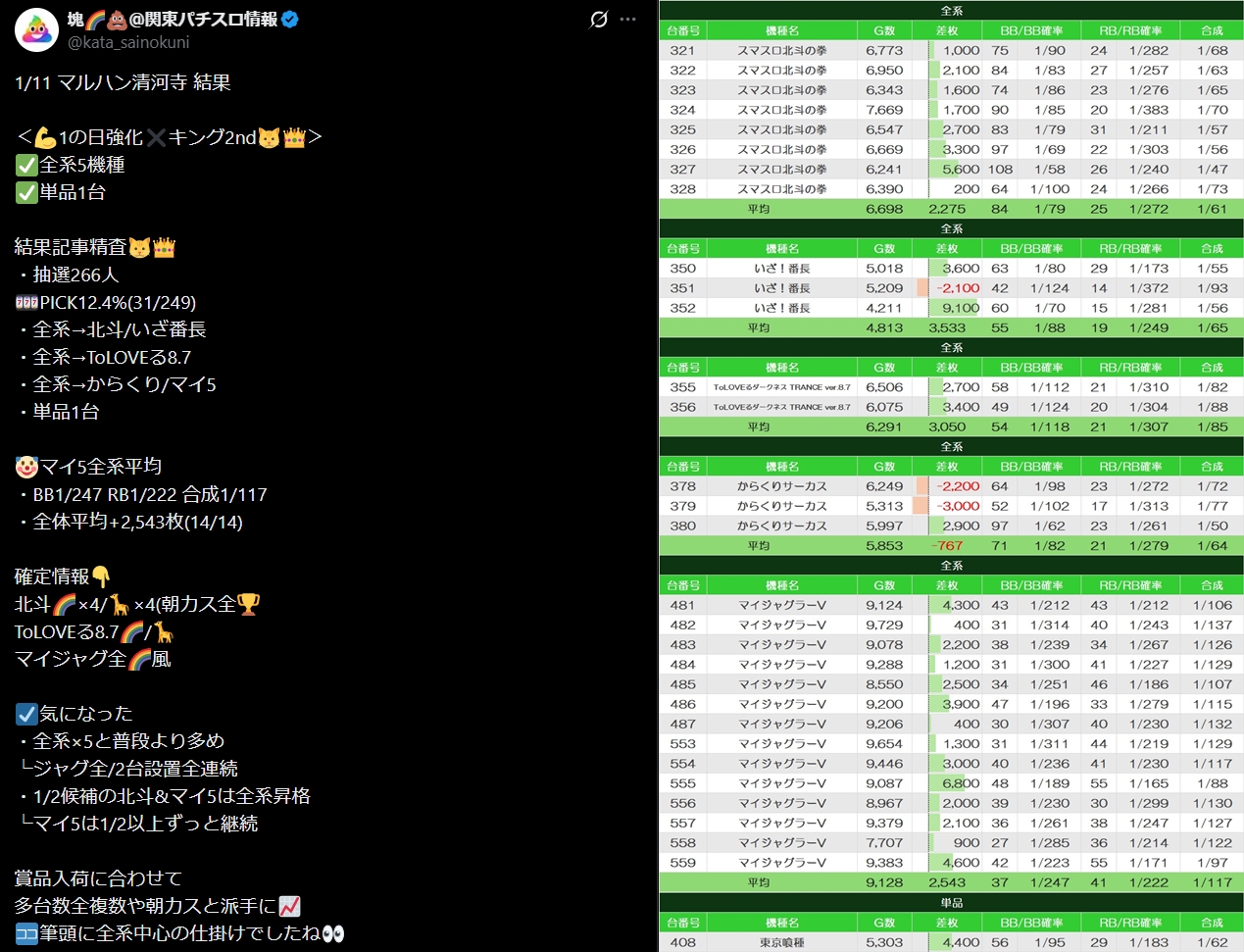The width and height of the screenshot is (1244, 952).
Task: Click the BB count 108 in row 327
Action: [x=1000, y=169]
